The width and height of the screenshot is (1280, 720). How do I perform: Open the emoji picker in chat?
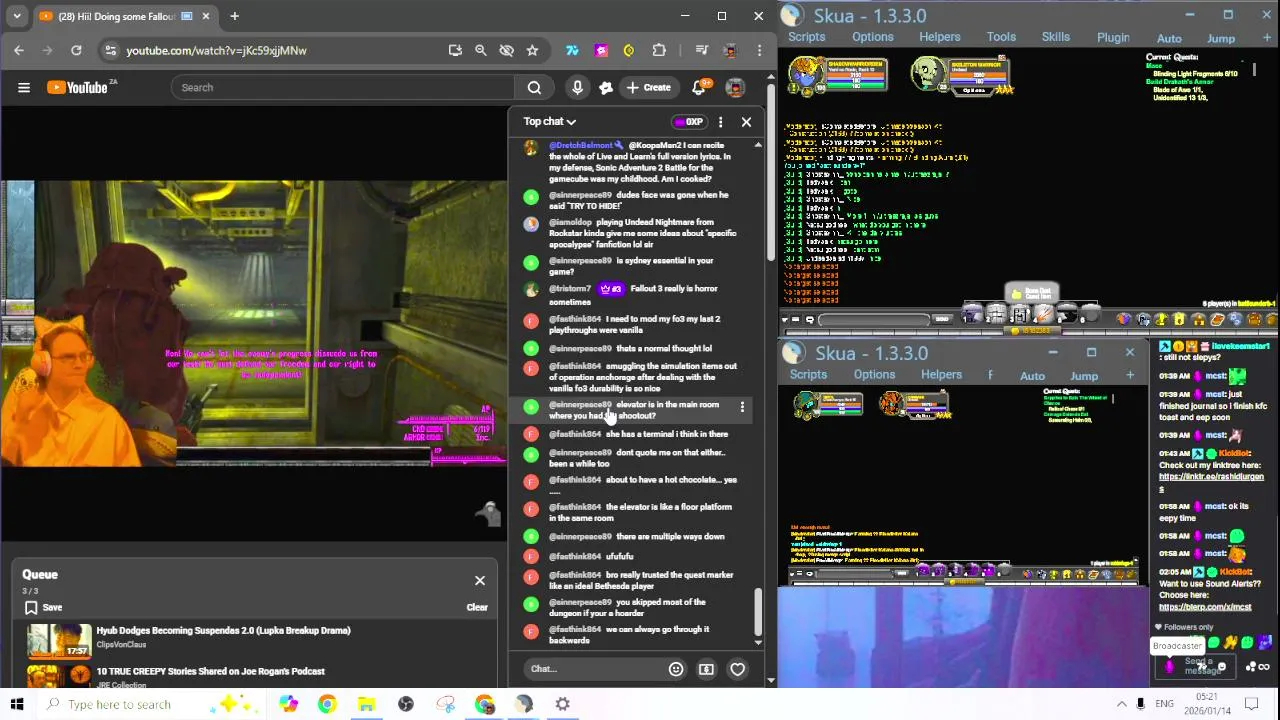point(676,669)
